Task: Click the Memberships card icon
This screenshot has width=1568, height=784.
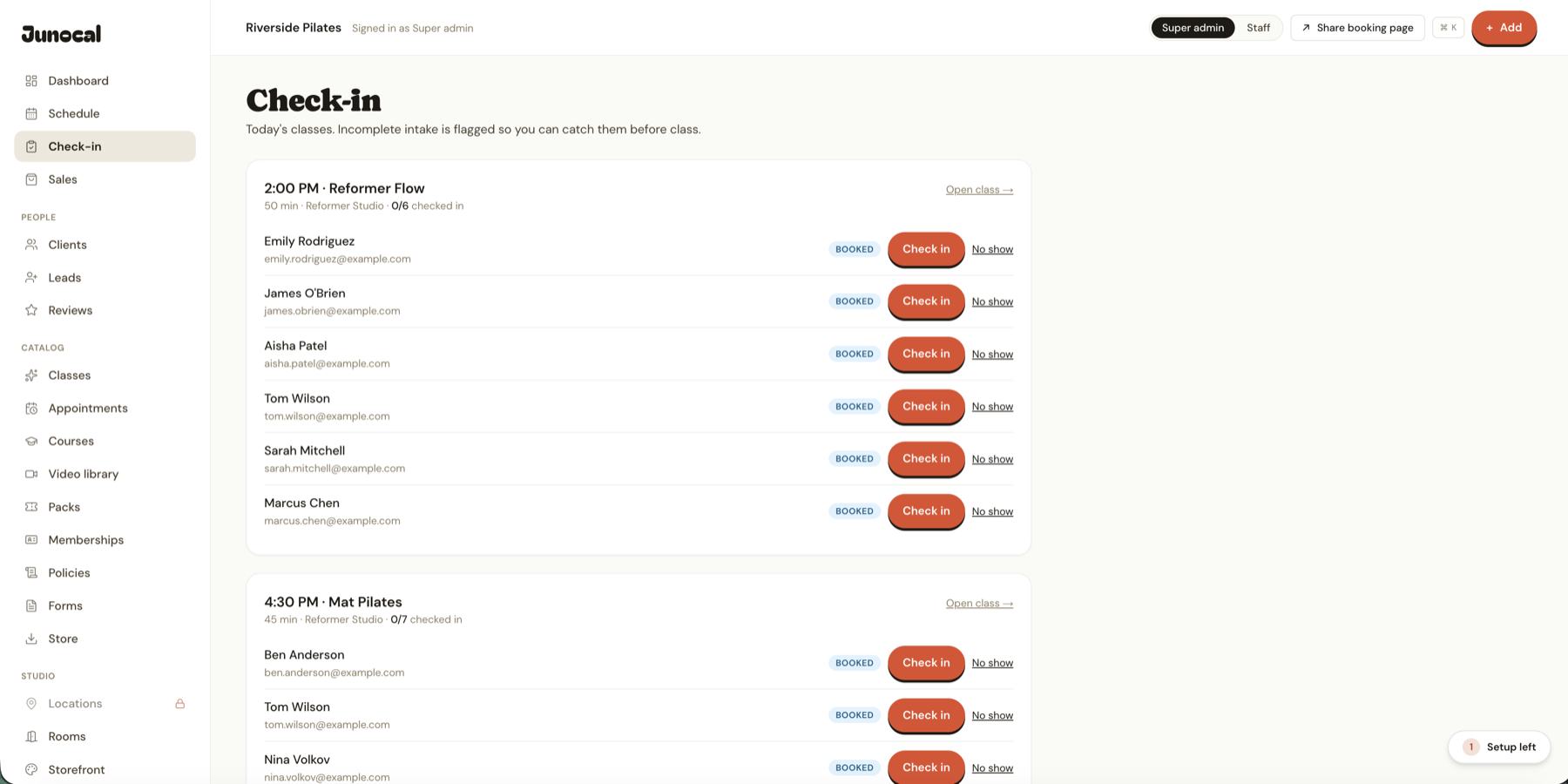Action: [x=31, y=540]
